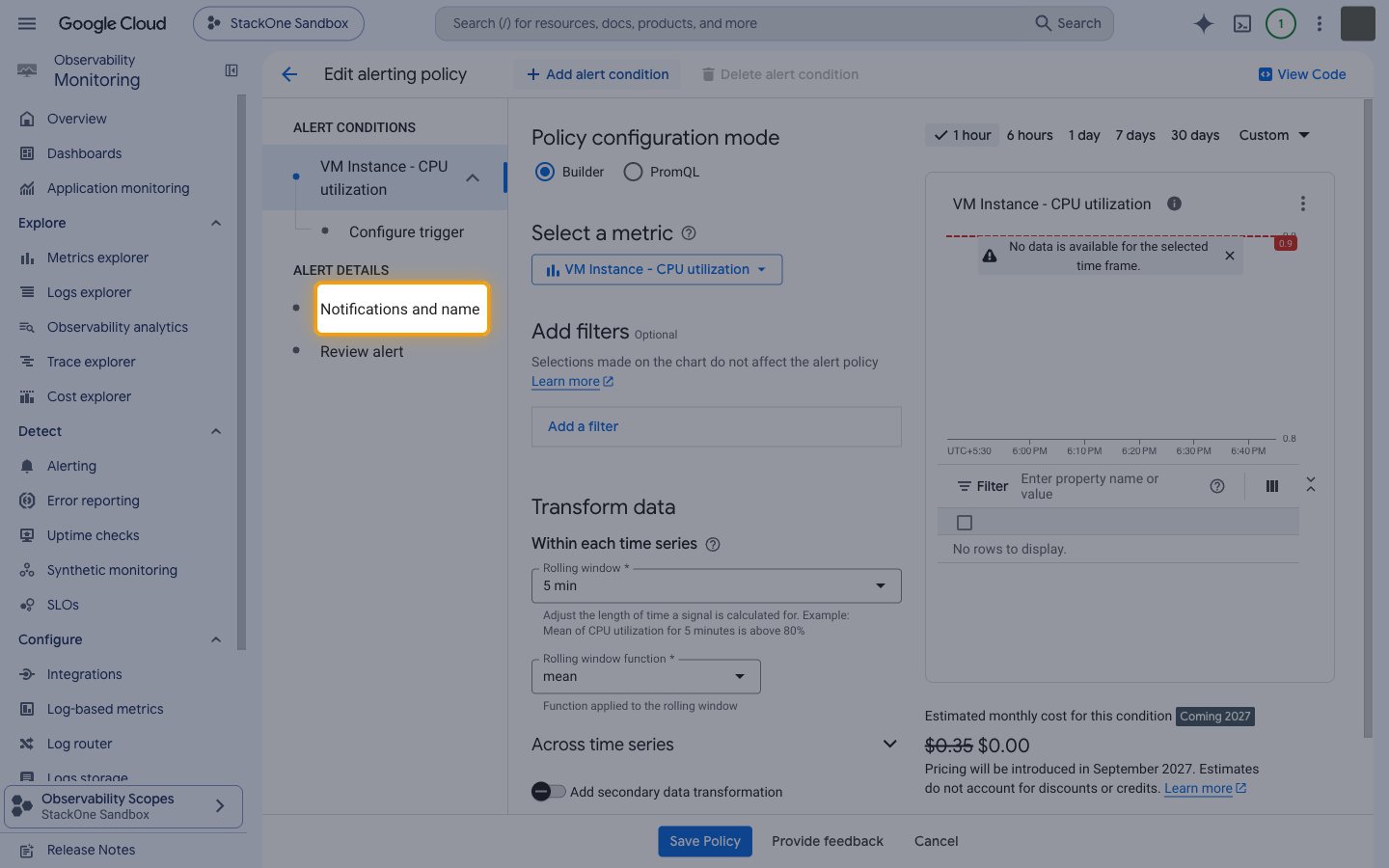This screenshot has width=1389, height=868.
Task: Click Cancel at the bottom
Action: tap(936, 841)
